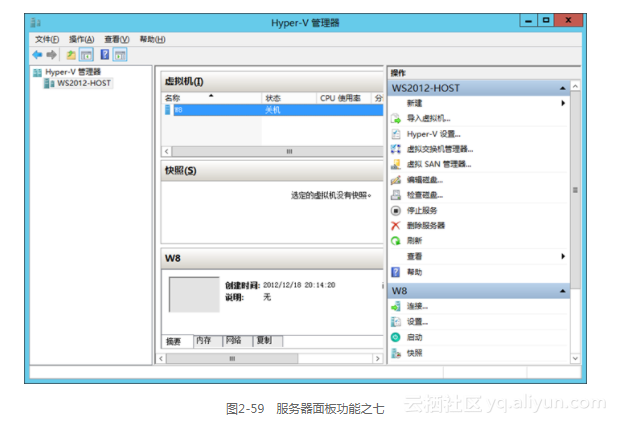This screenshot has width=617, height=424.
Task: Expand the 新建 submenu arrow
Action: 563,103
